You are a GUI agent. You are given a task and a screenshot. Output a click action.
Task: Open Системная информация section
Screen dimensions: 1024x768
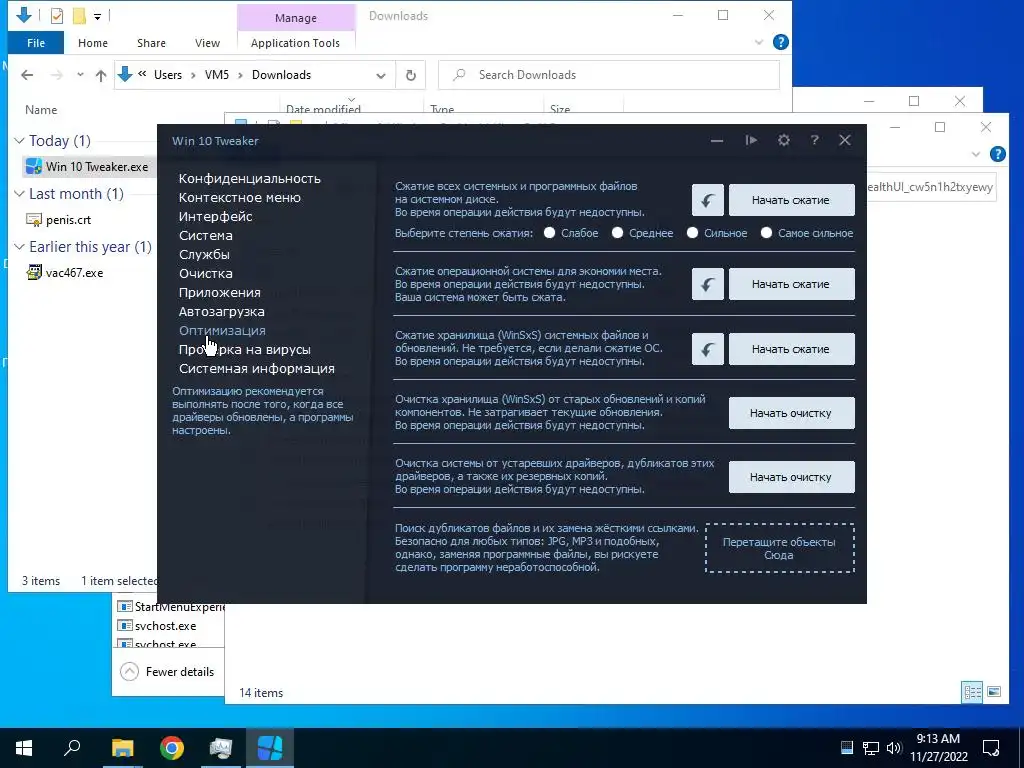point(257,368)
